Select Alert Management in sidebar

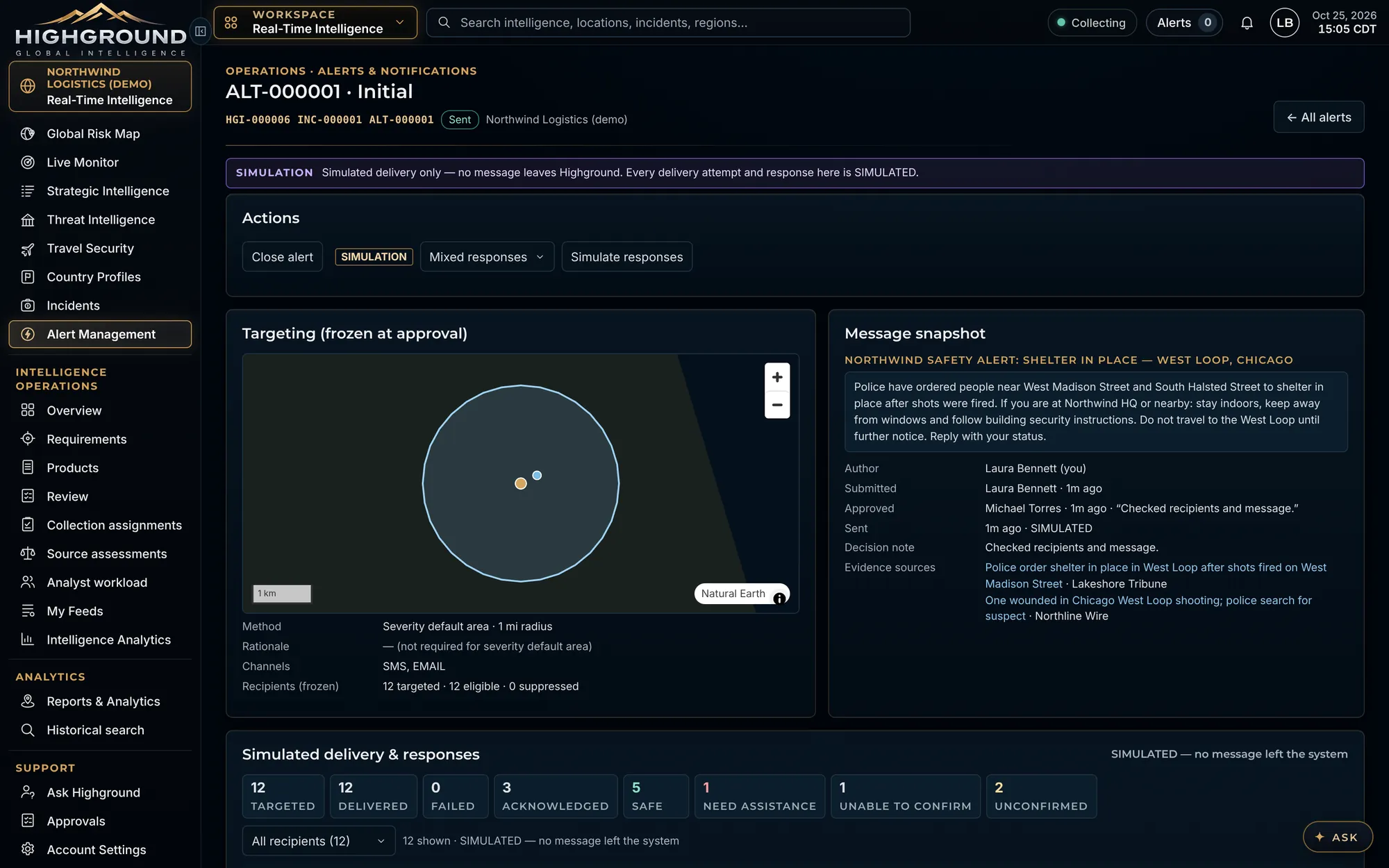click(x=100, y=334)
